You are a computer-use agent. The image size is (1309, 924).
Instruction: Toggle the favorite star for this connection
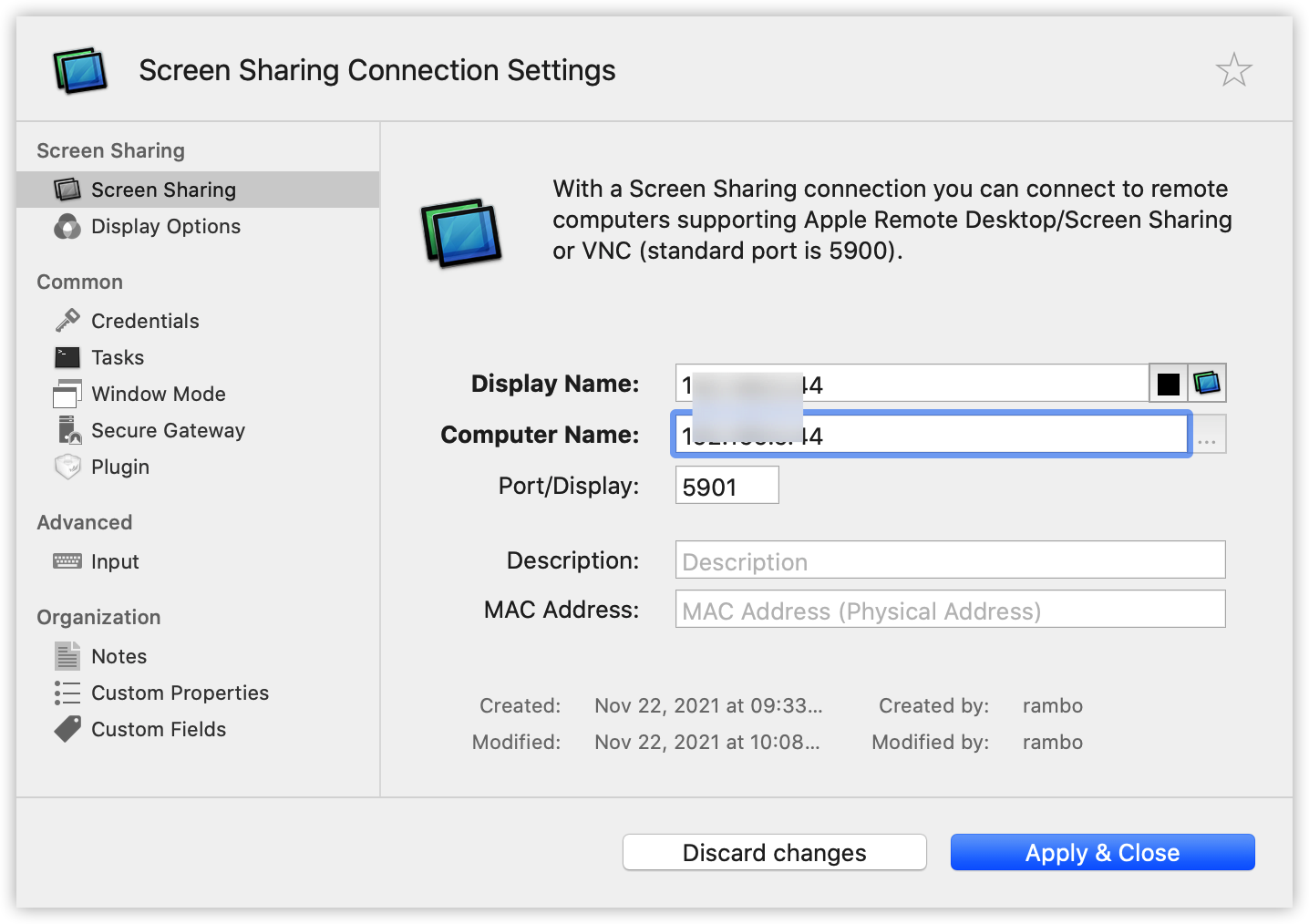click(x=1233, y=68)
